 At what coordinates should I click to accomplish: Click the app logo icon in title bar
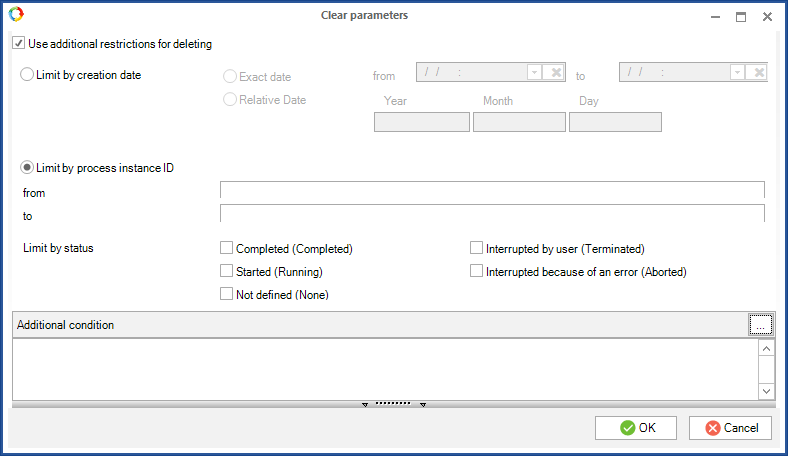[15, 15]
